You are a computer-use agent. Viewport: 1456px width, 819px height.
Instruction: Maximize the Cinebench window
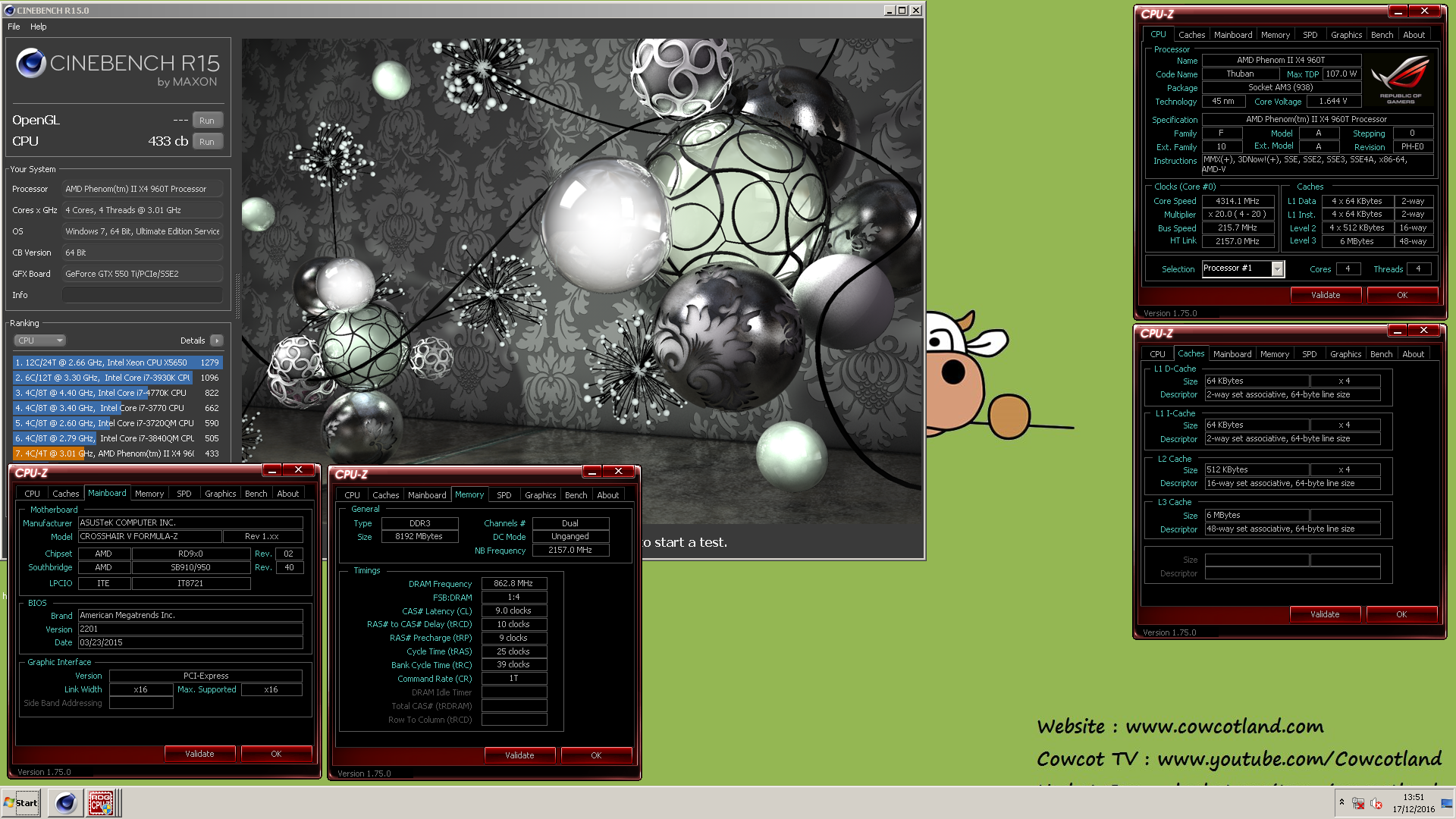[x=902, y=11]
